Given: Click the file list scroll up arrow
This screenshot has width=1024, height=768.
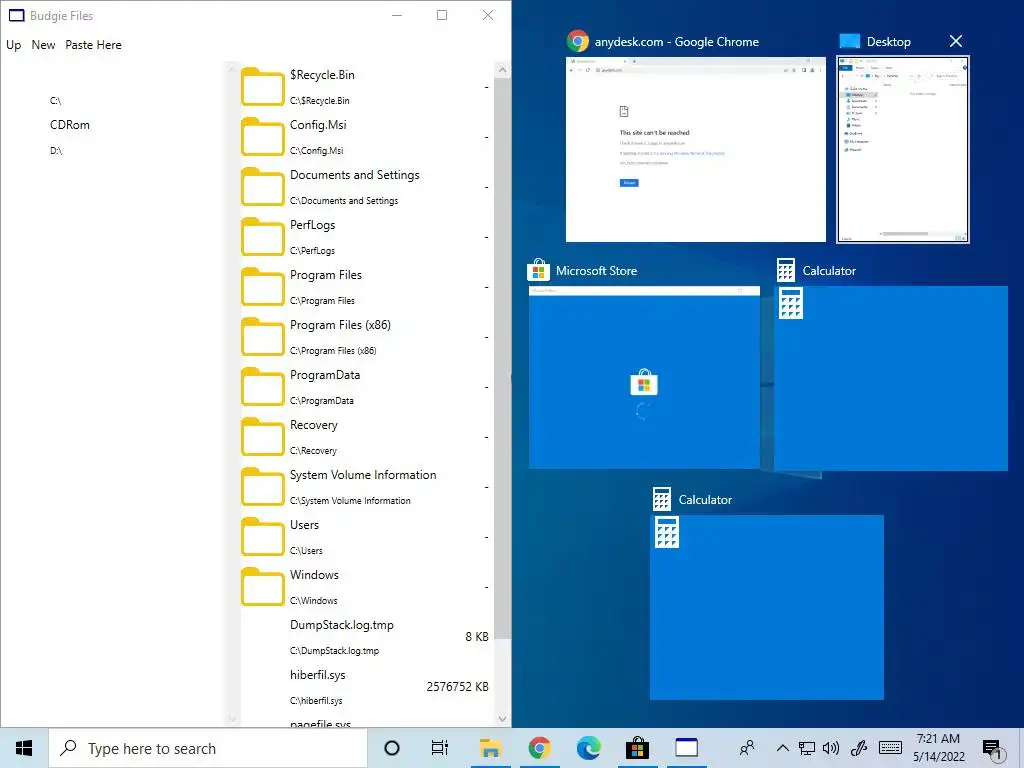Looking at the screenshot, I should tap(502, 69).
